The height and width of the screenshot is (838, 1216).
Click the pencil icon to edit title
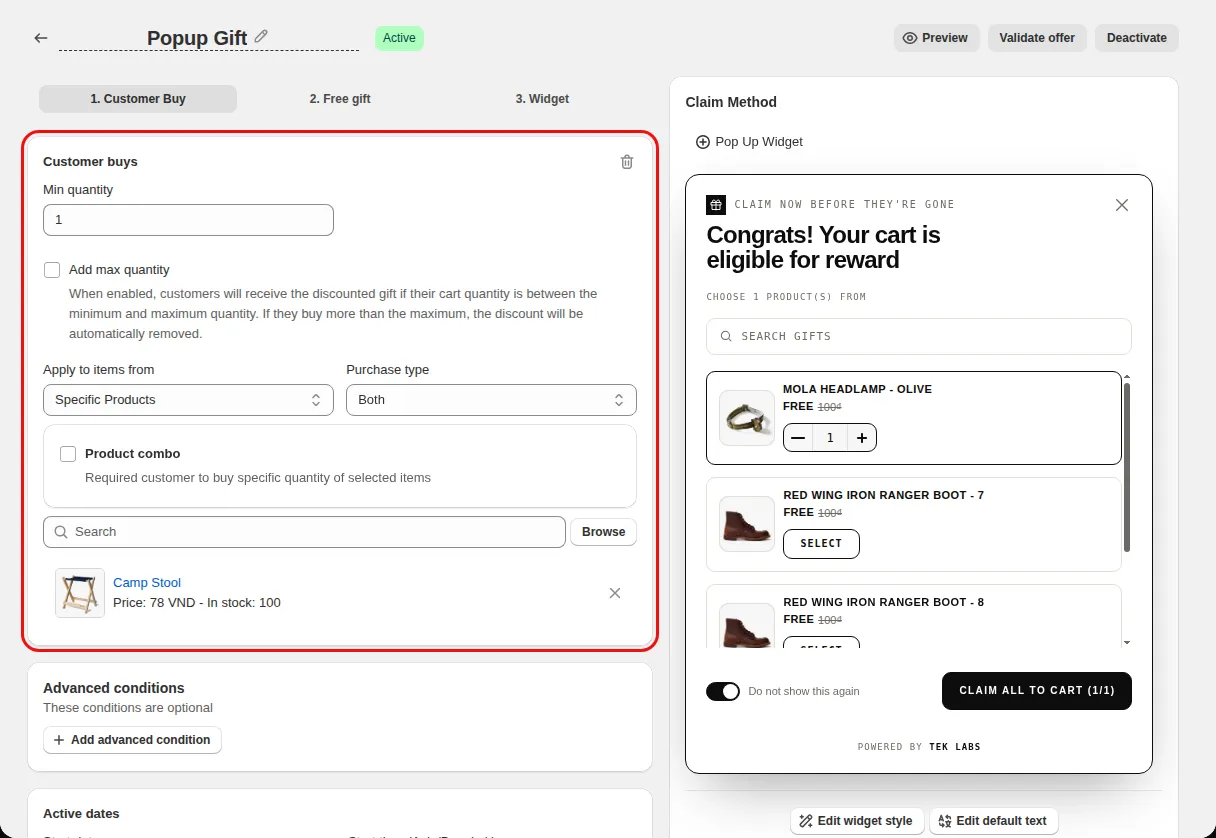pos(261,36)
